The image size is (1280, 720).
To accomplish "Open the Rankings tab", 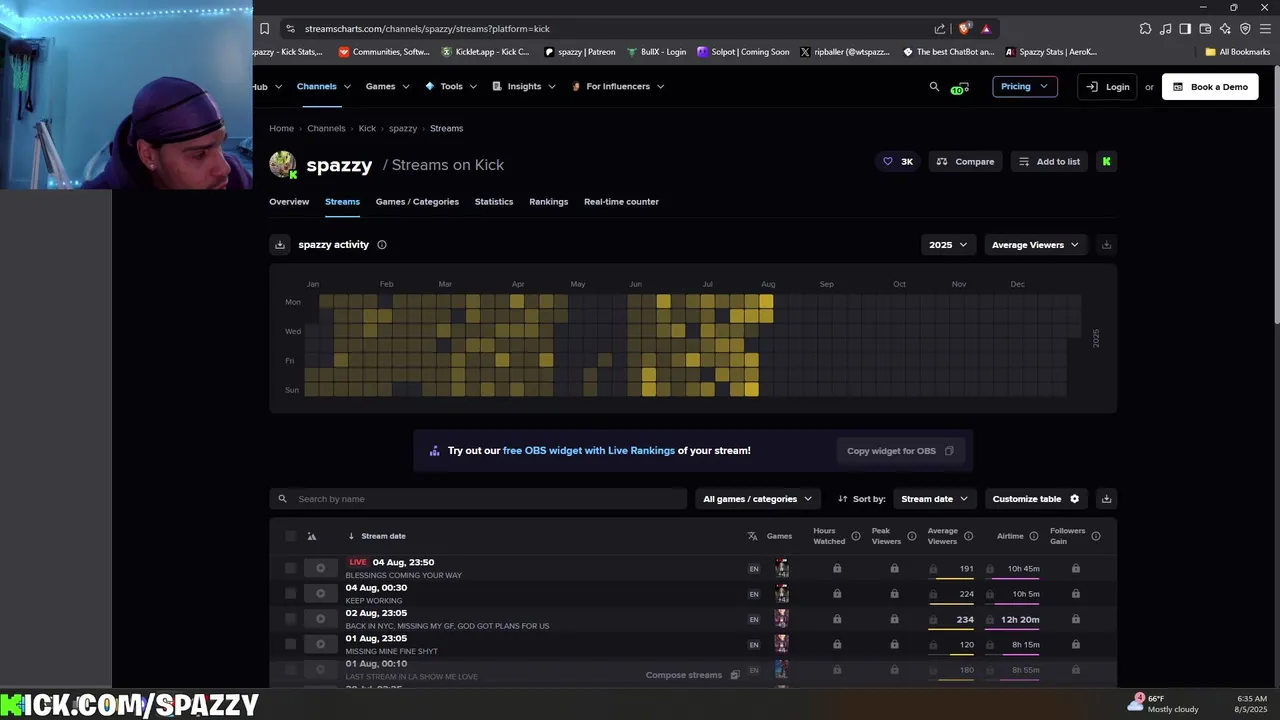I will click(x=548, y=202).
